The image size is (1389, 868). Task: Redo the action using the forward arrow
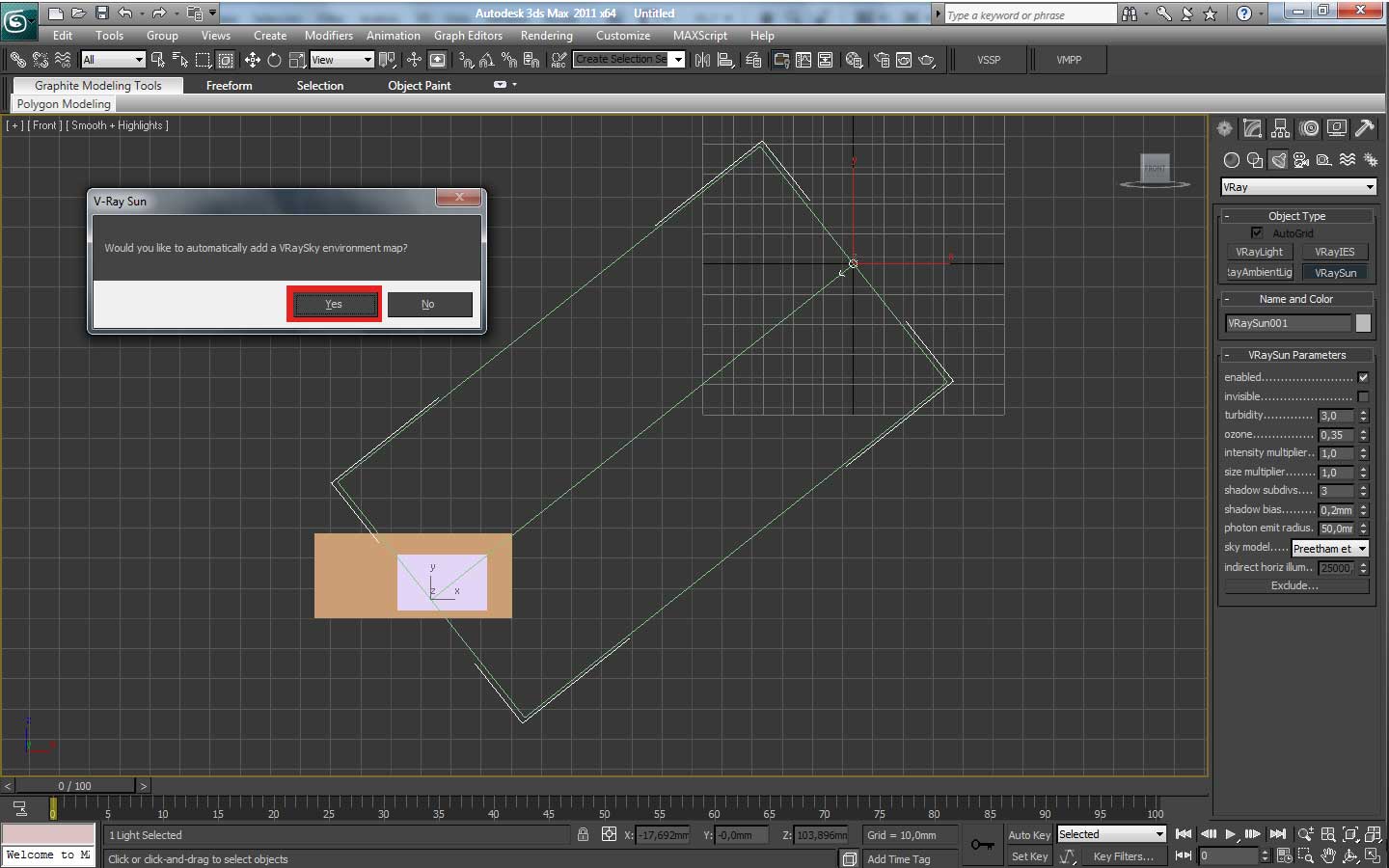point(159,14)
